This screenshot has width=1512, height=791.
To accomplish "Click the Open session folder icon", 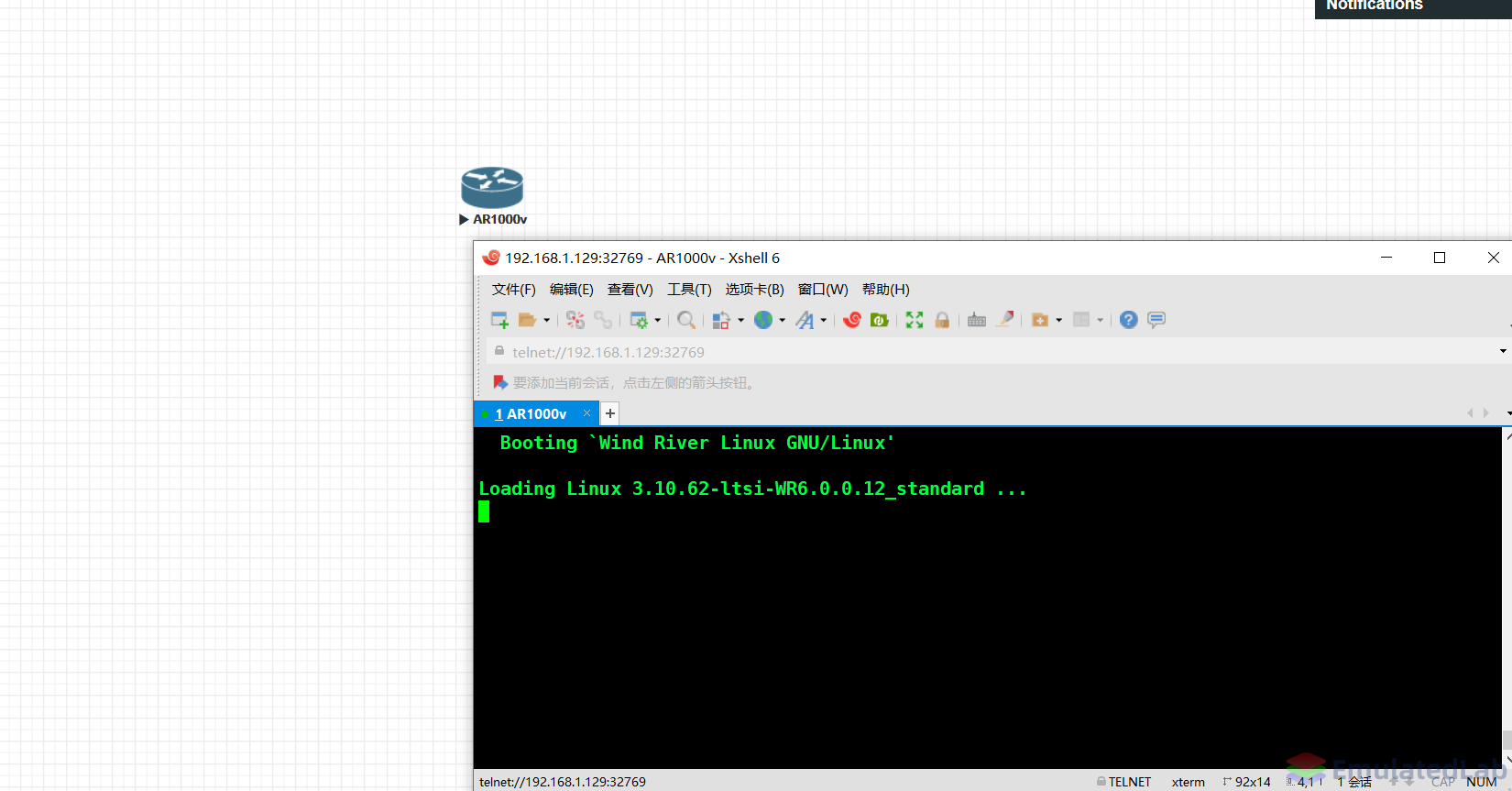I will pyautogui.click(x=527, y=320).
